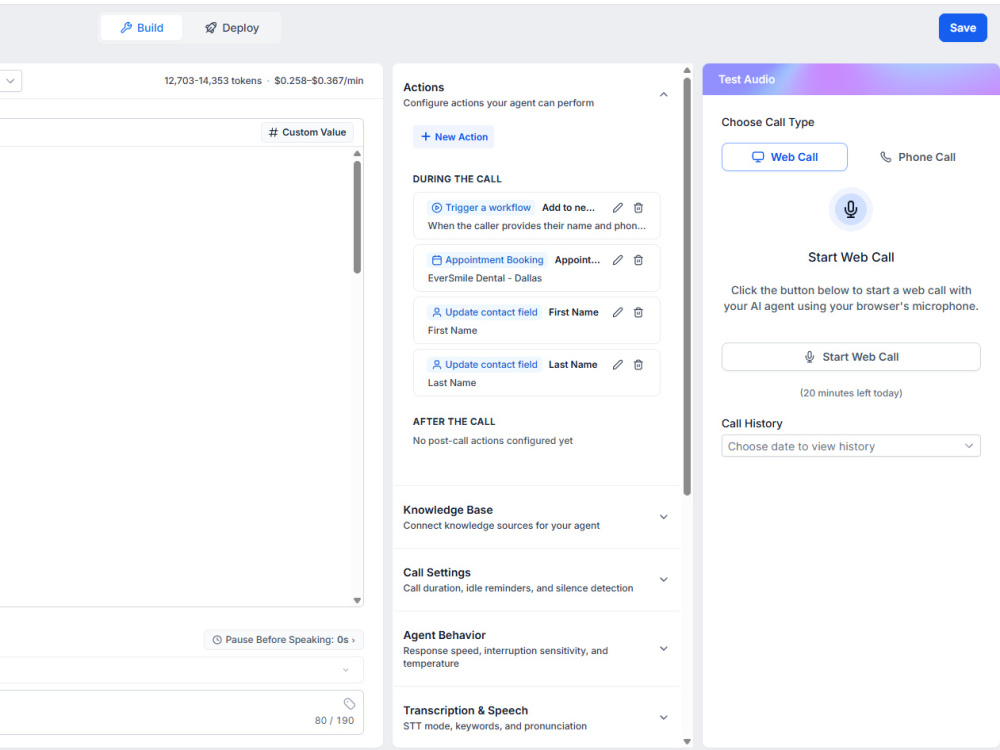This screenshot has height=750, width=1000.
Task: Click the settings panel scroll-down arrow
Action: pos(687,742)
